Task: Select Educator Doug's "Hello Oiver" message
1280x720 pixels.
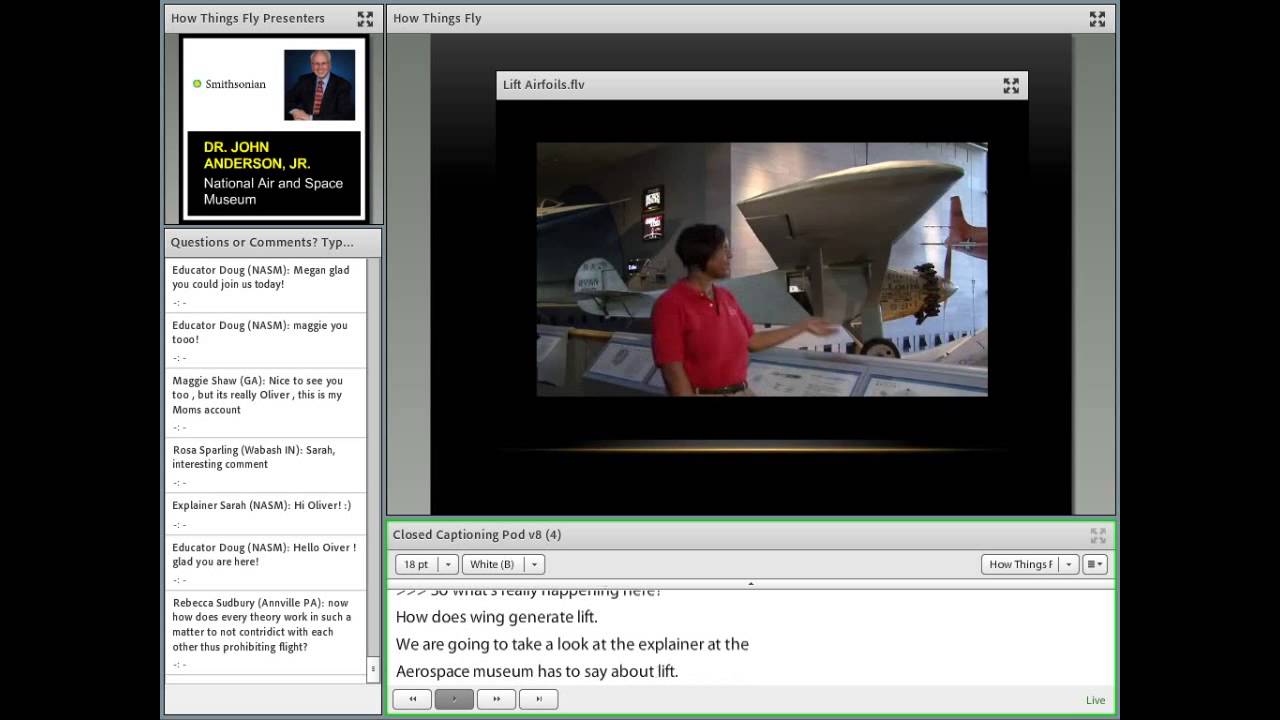Action: click(x=265, y=561)
